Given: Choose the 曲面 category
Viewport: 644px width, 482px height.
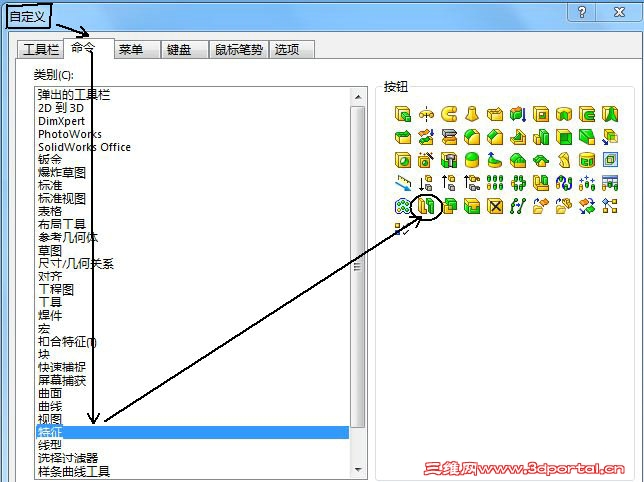Looking at the screenshot, I should point(50,393).
